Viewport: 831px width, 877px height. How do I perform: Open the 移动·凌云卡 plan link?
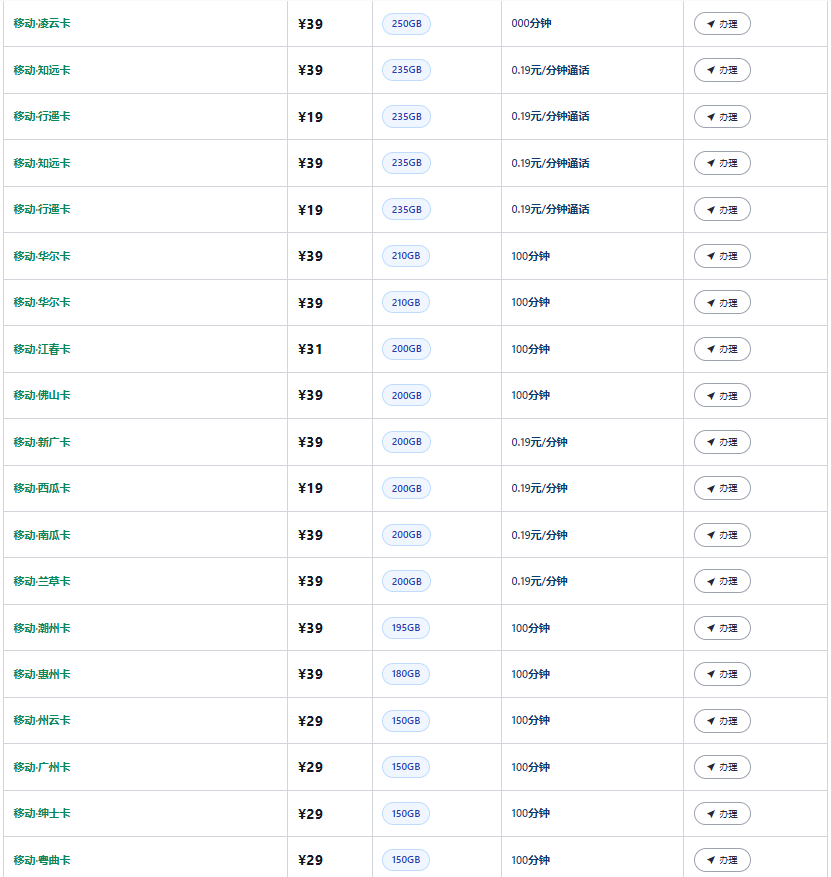point(42,23)
